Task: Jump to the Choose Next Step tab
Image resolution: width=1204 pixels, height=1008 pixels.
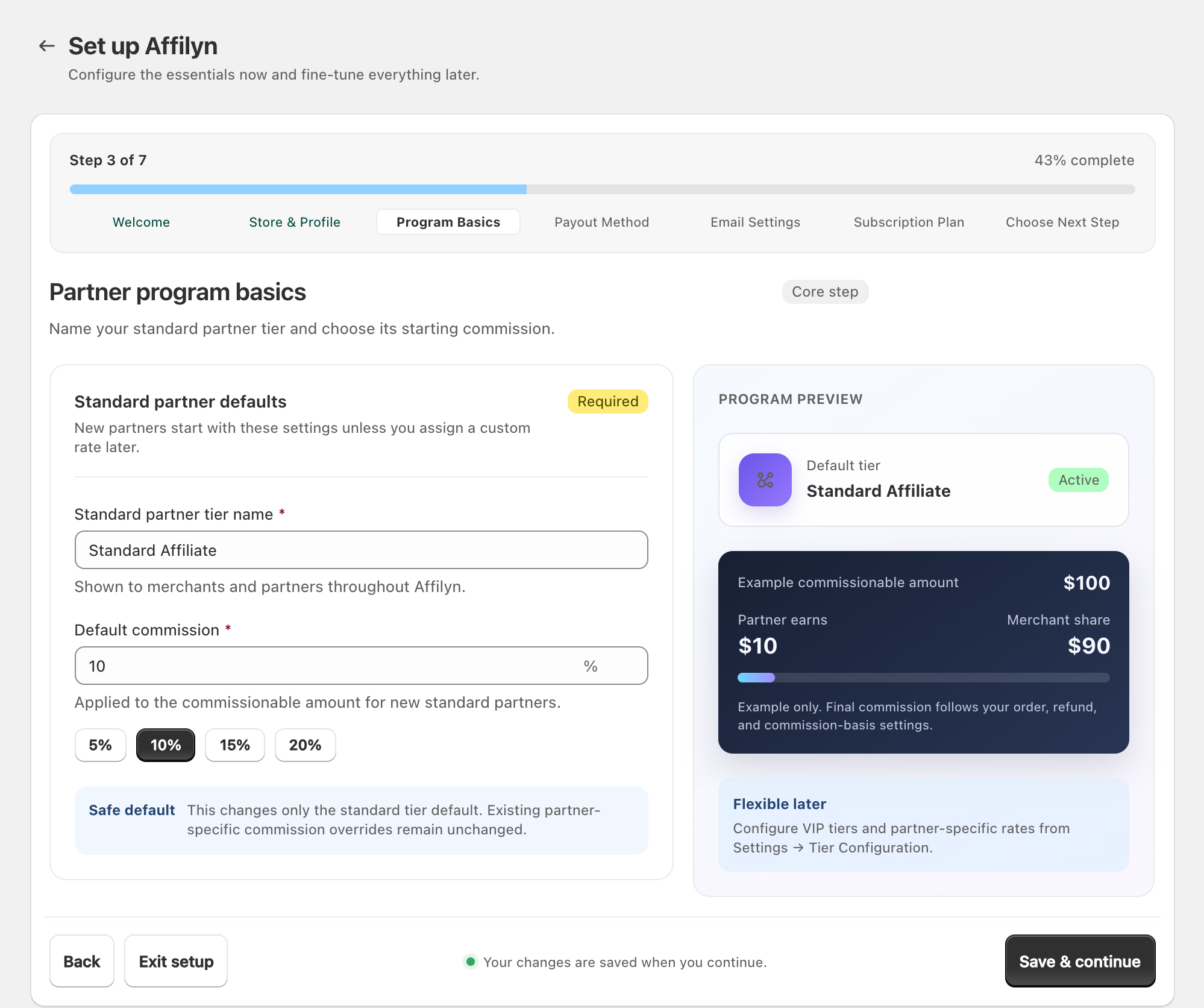Action: click(1062, 222)
